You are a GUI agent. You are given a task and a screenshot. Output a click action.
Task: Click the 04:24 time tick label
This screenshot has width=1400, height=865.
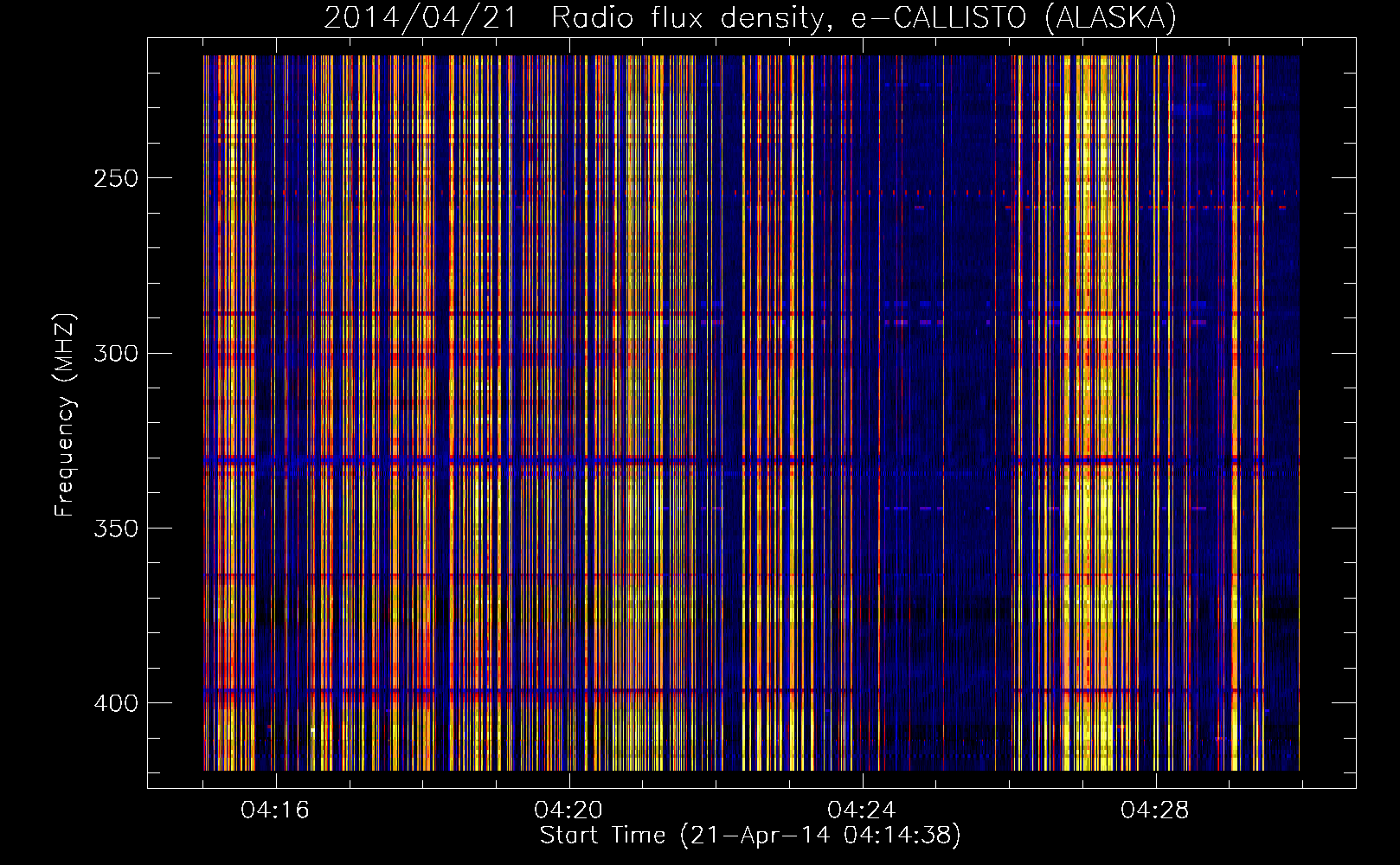click(862, 811)
